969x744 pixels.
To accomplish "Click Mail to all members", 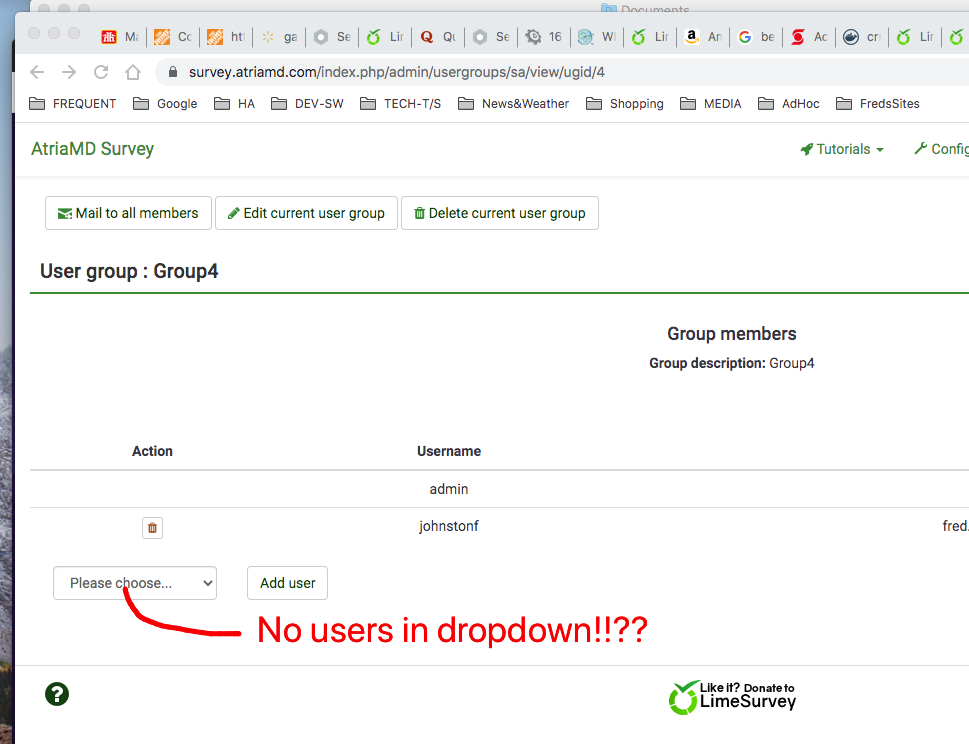I will click(128, 213).
